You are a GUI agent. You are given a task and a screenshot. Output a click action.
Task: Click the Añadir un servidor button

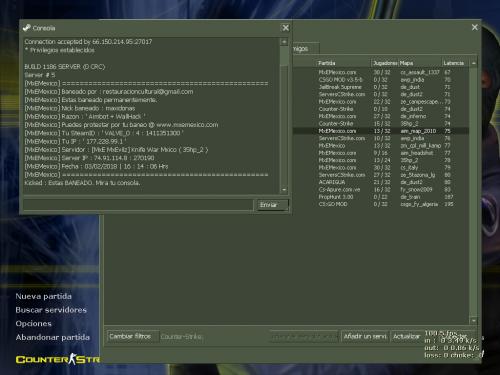(365, 336)
